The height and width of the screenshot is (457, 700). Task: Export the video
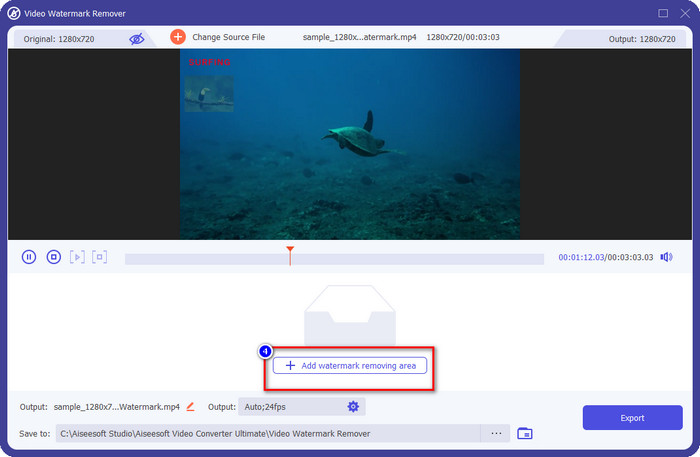(631, 418)
